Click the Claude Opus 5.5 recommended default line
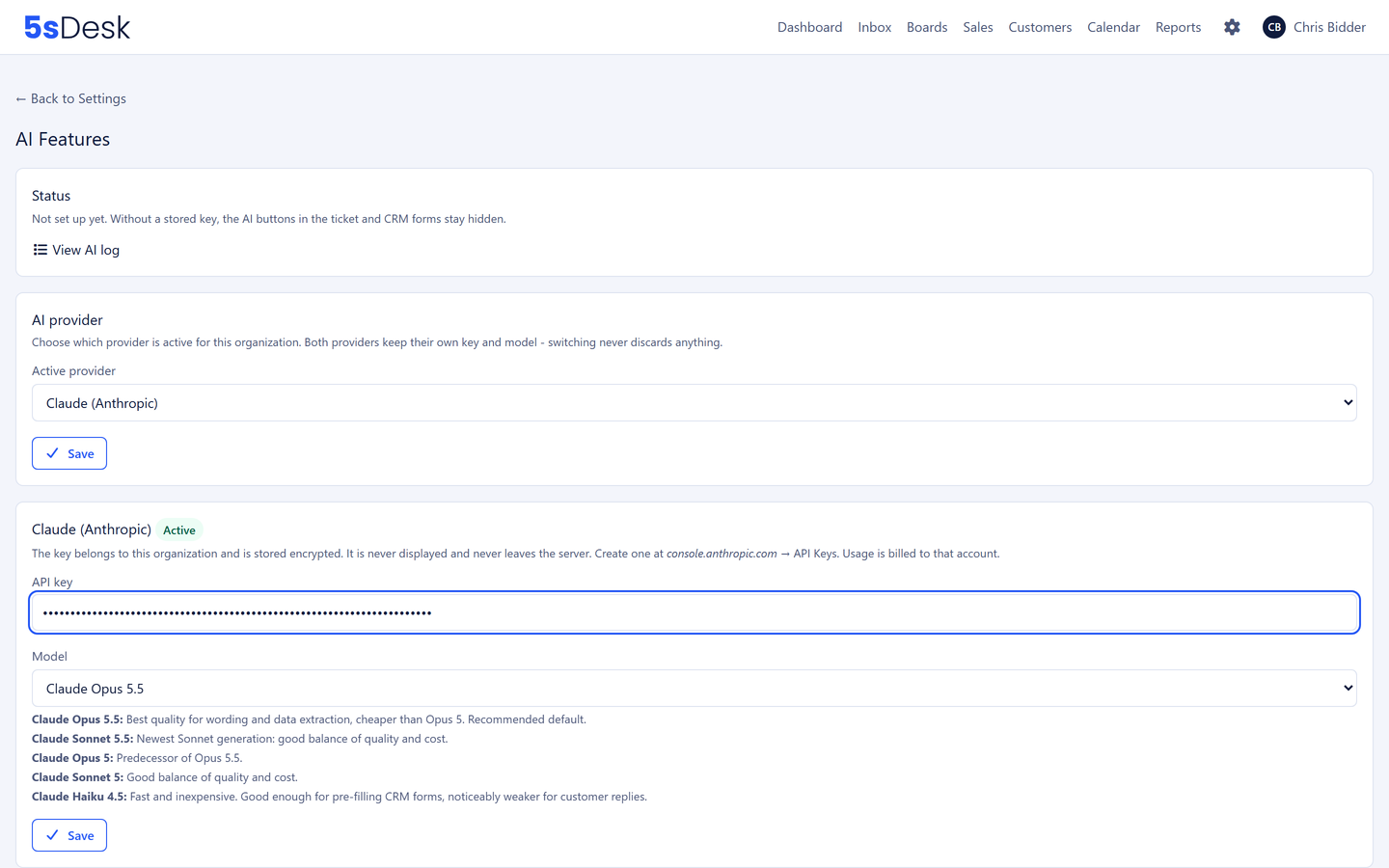 point(309,719)
